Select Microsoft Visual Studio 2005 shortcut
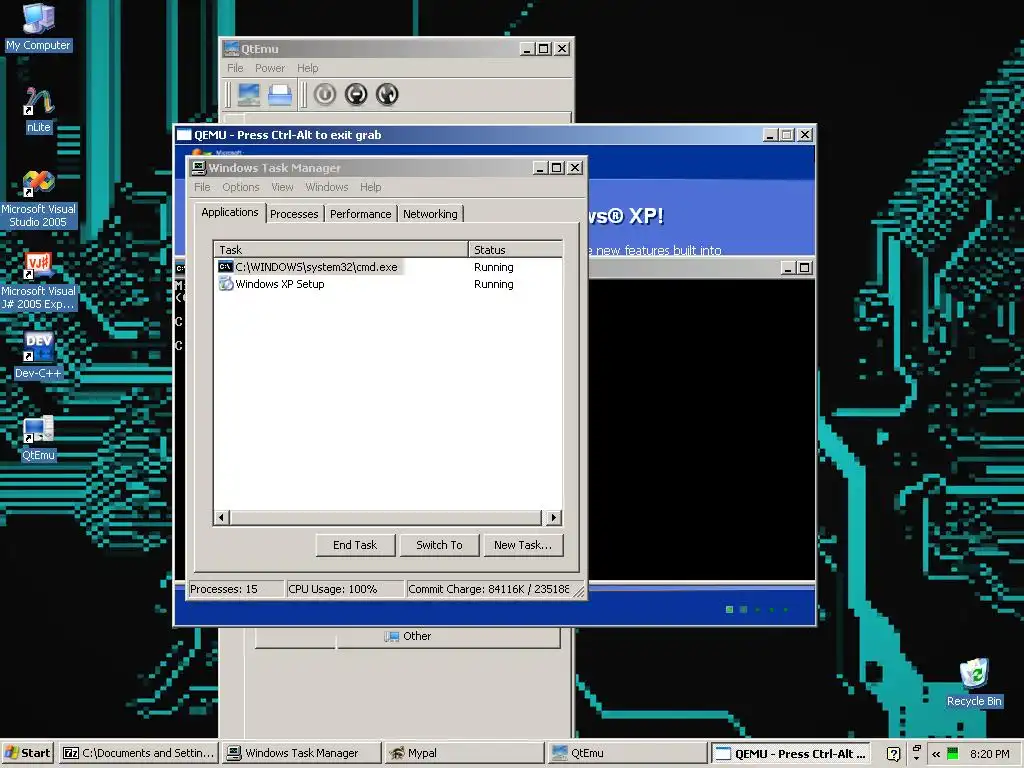 pyautogui.click(x=39, y=200)
